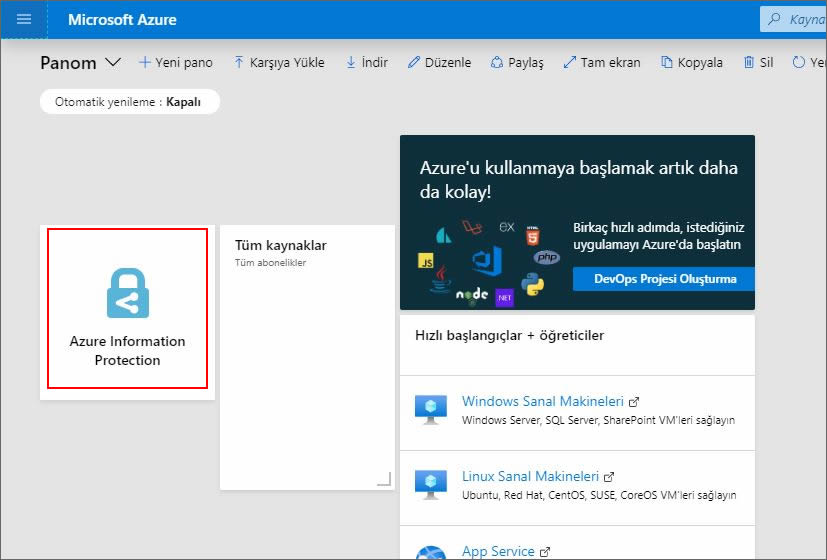Toggle Otomatik yenileme Kapalı pill
Screen dimensions: 827x560
130,102
